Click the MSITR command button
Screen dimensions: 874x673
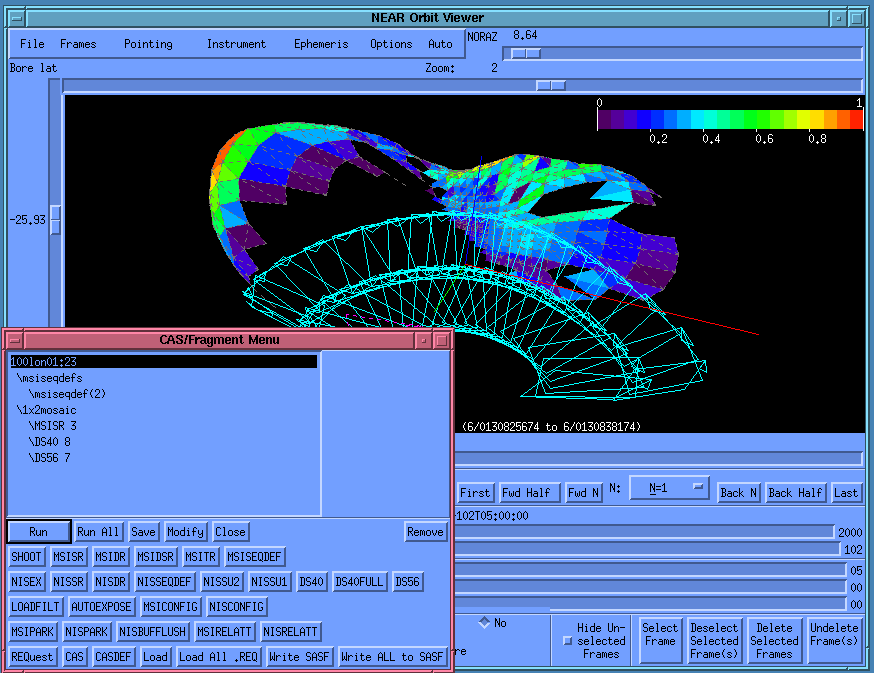[201, 556]
